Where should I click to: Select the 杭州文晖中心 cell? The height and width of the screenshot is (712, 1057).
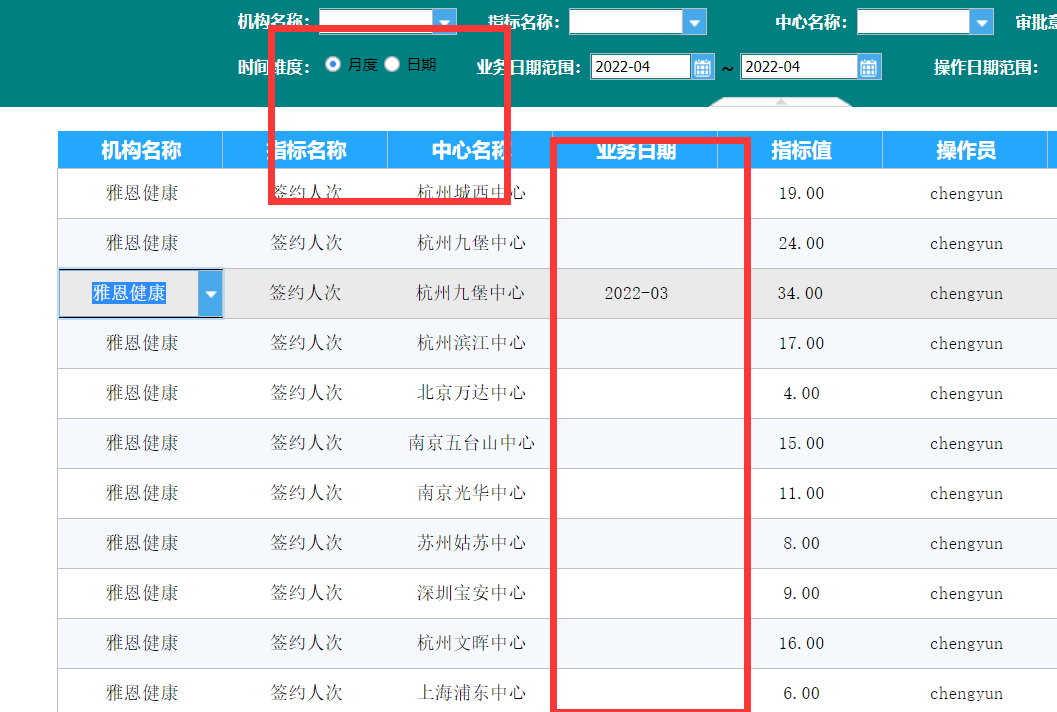click(x=471, y=643)
